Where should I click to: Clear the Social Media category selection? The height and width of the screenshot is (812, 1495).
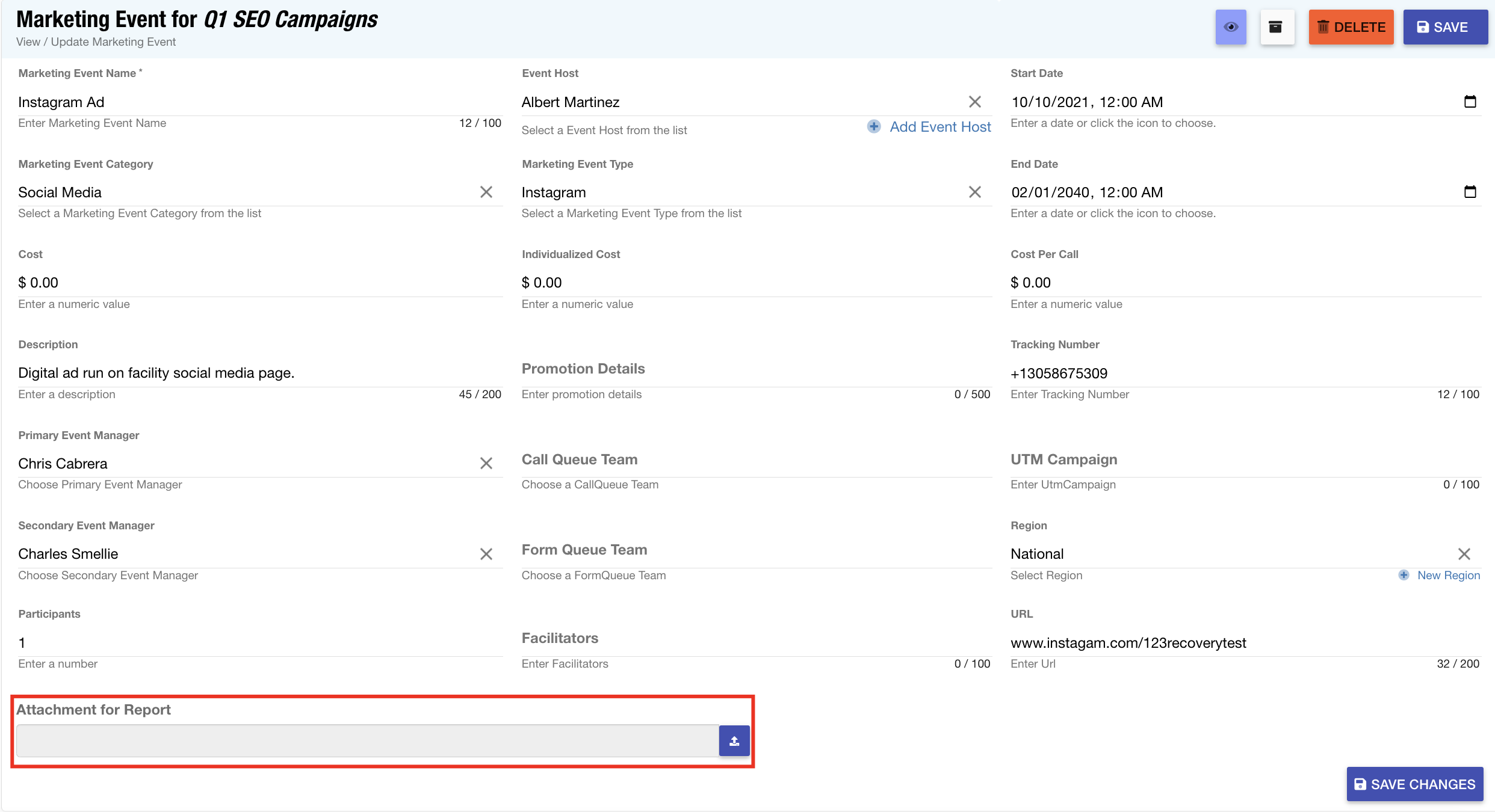486,192
